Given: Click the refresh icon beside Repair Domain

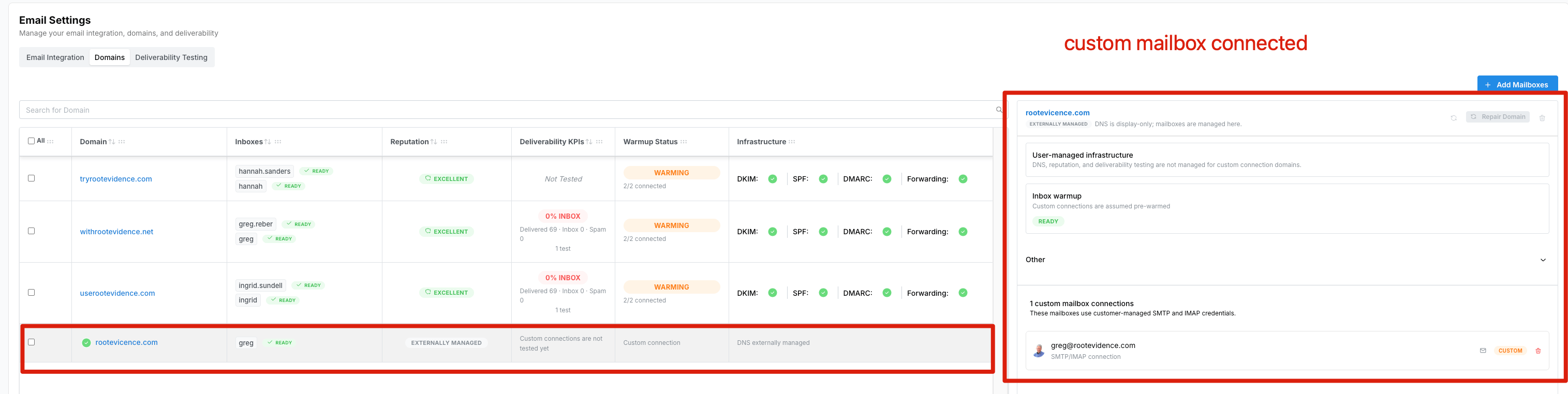Looking at the screenshot, I should pyautogui.click(x=1454, y=118).
